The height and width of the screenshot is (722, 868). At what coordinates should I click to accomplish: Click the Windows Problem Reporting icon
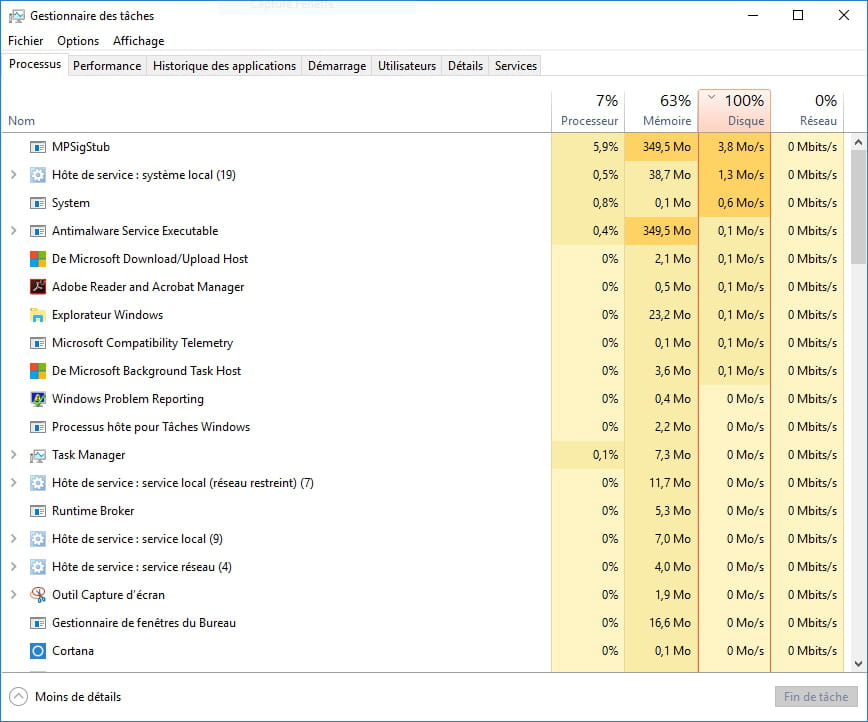point(38,399)
